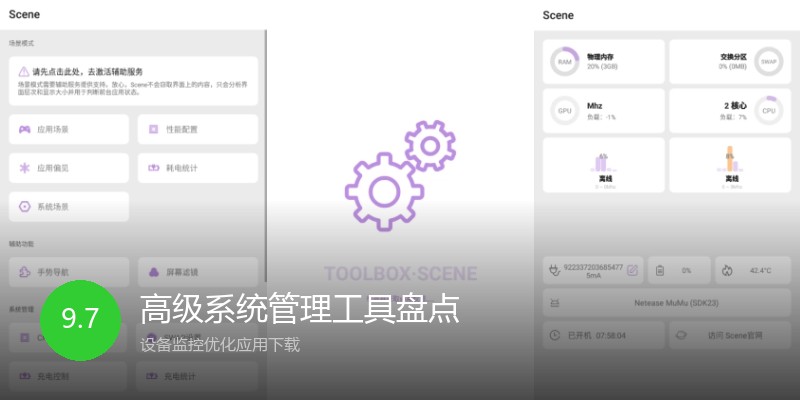Open 耗电统计 tile
The image size is (800, 400).
(x=197, y=168)
